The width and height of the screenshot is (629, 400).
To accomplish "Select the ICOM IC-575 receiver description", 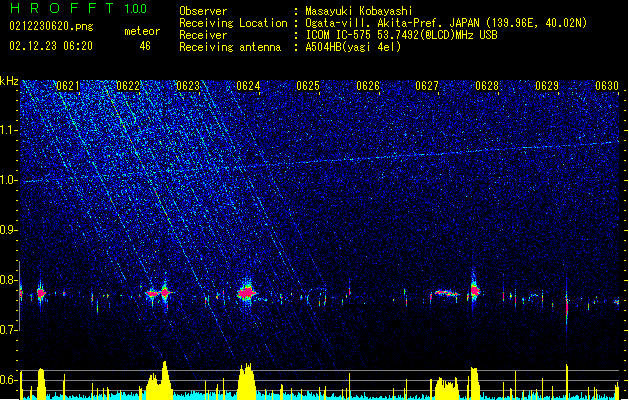I will coord(402,35).
